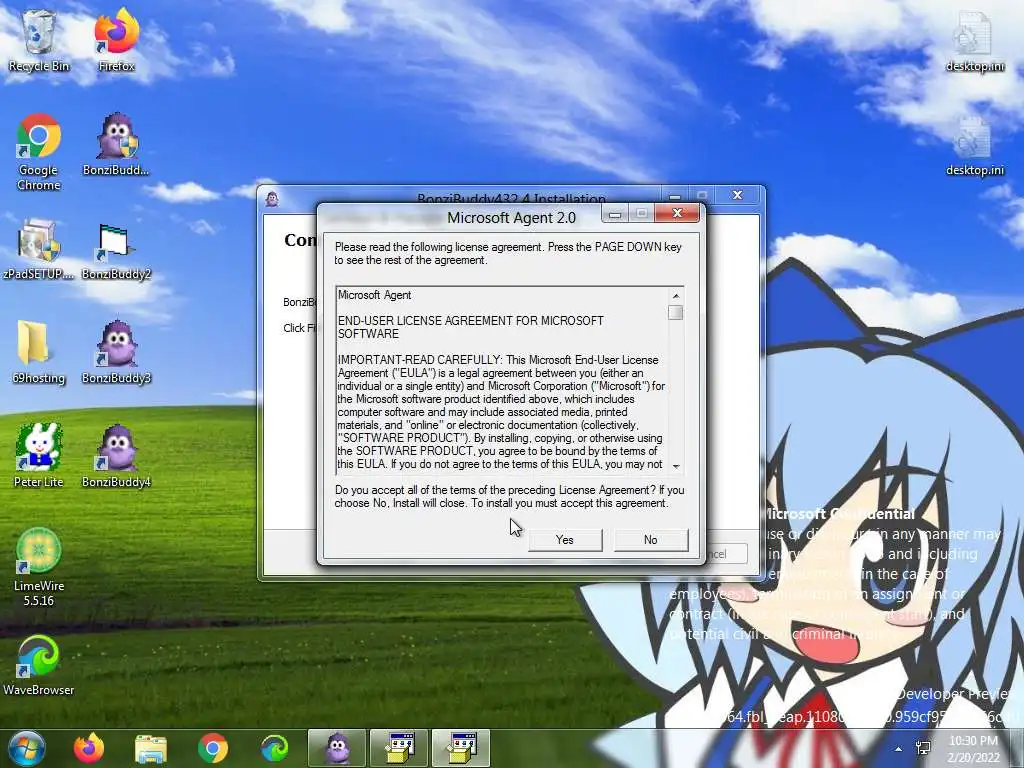Launch WaveBrowser from the taskbar
This screenshot has width=1024, height=768.
pos(275,748)
